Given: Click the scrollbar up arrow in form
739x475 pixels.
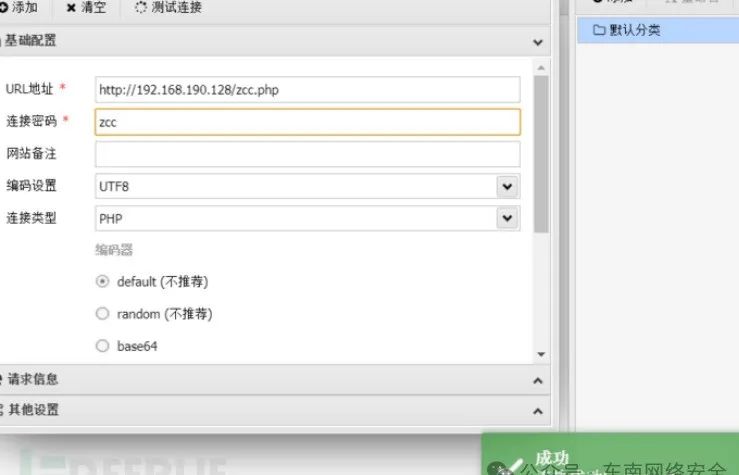Looking at the screenshot, I should point(541,68).
